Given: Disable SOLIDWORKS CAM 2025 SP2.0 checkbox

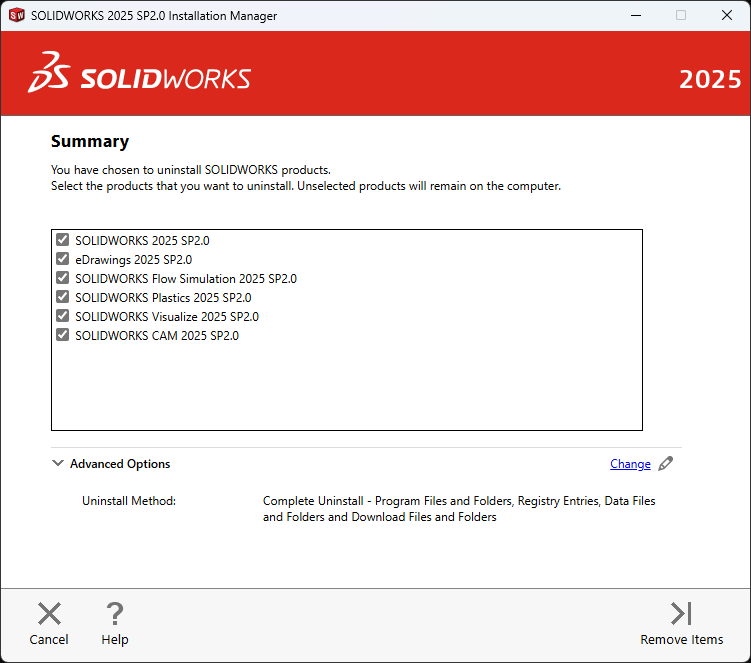Looking at the screenshot, I should pyautogui.click(x=63, y=335).
